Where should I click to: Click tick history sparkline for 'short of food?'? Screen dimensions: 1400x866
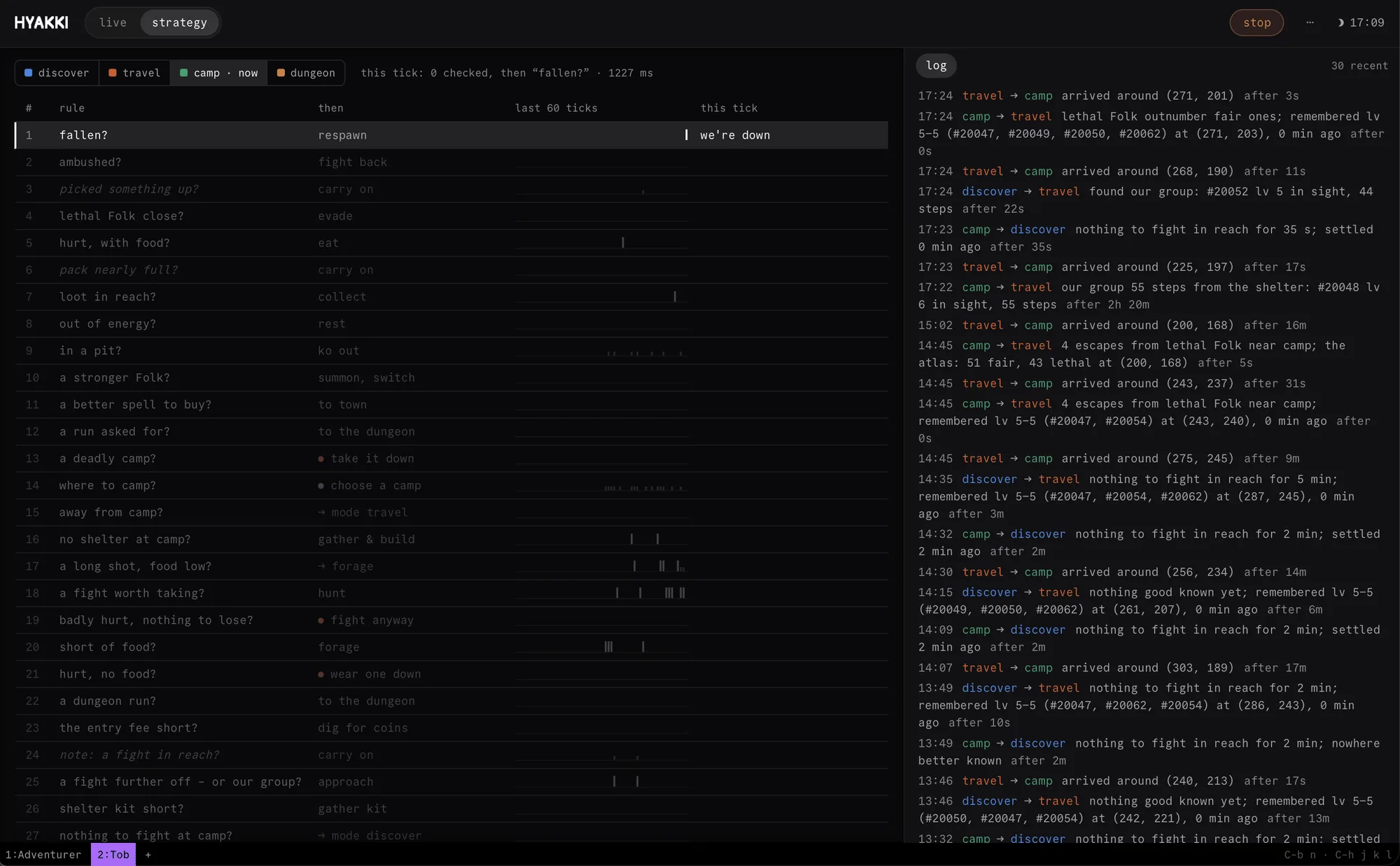point(601,647)
